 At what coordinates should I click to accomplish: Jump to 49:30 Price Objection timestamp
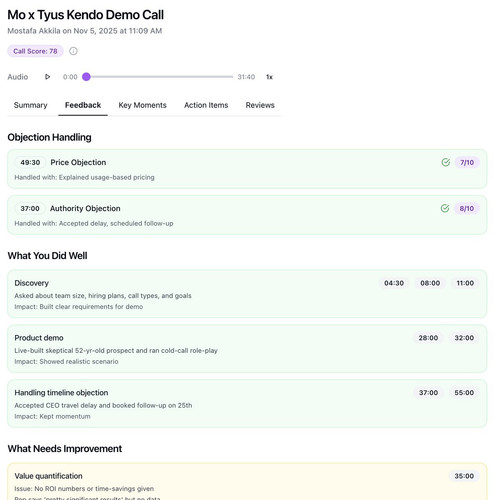[30, 162]
